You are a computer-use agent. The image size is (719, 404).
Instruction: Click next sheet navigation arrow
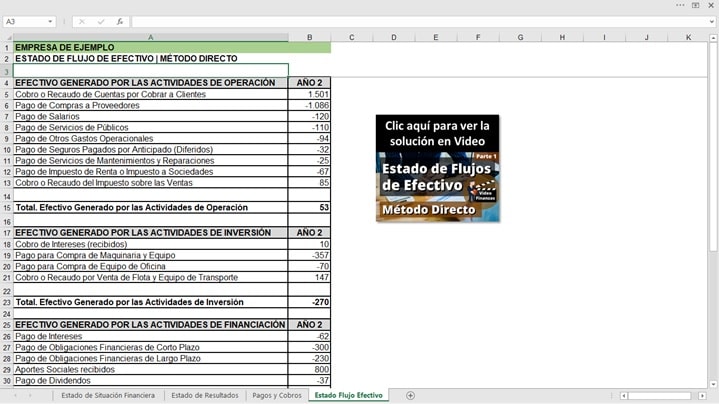point(29,396)
